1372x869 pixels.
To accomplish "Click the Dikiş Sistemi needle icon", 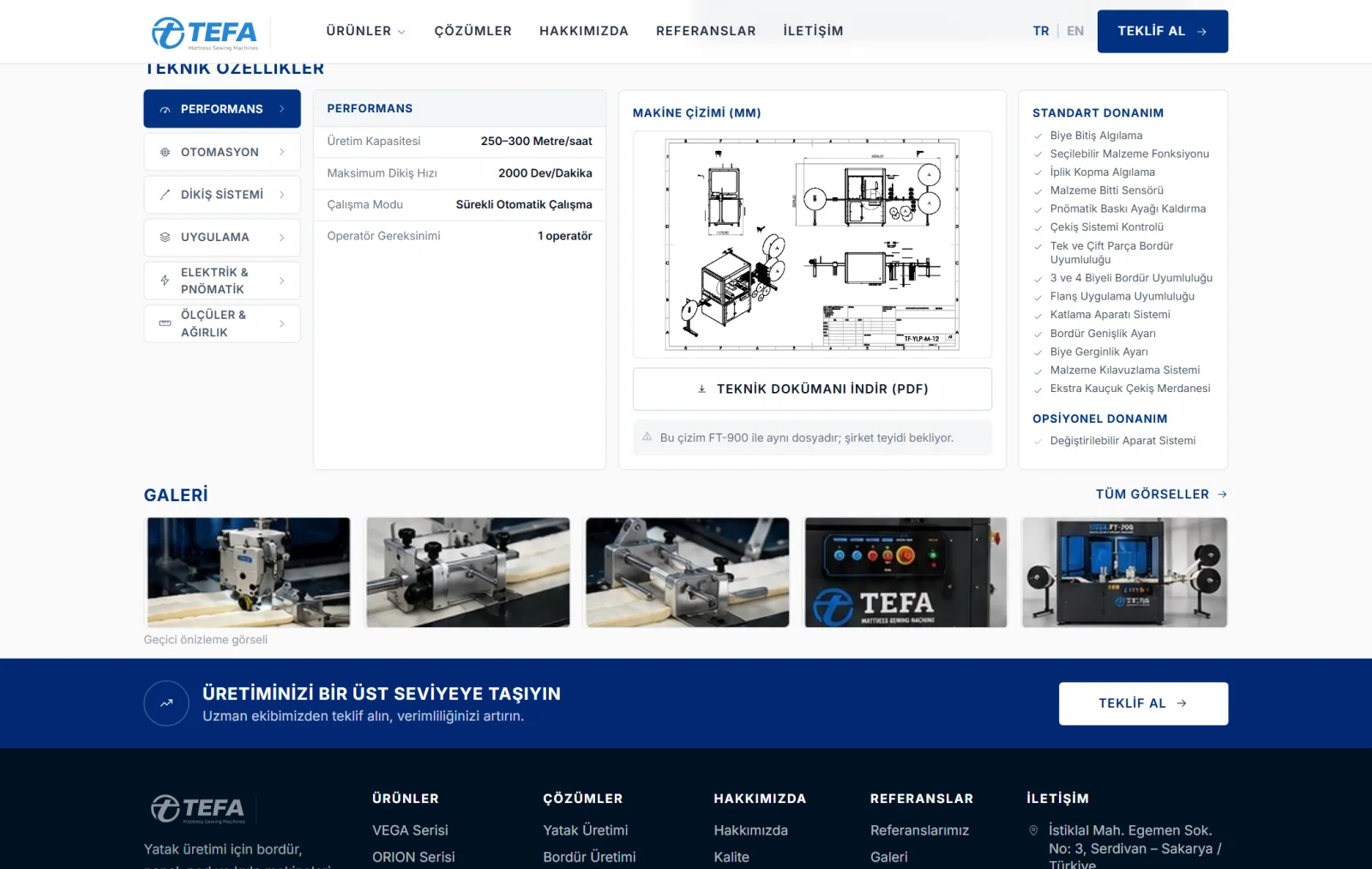I will point(165,195).
